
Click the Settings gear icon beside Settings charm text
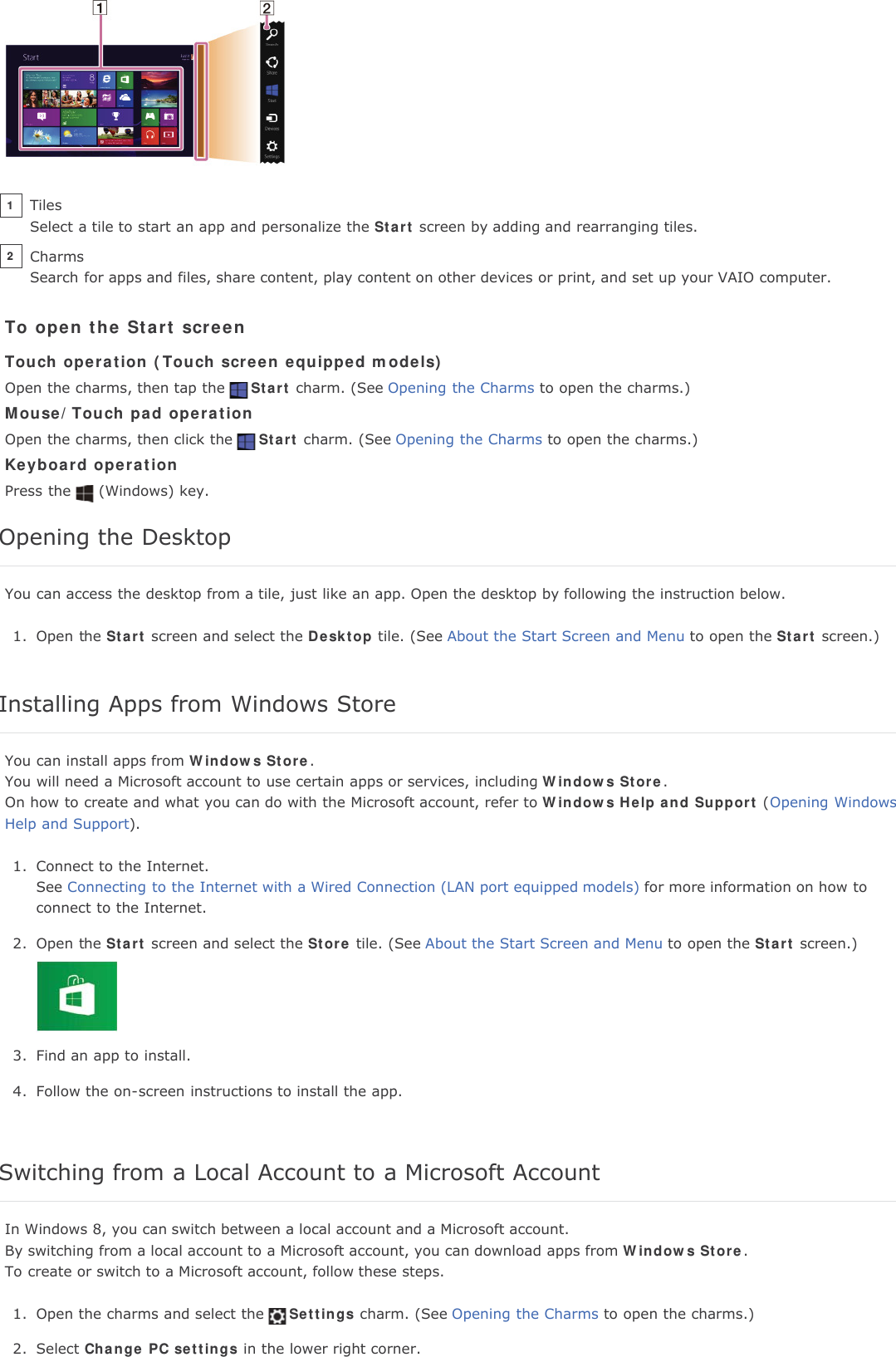click(277, 1315)
